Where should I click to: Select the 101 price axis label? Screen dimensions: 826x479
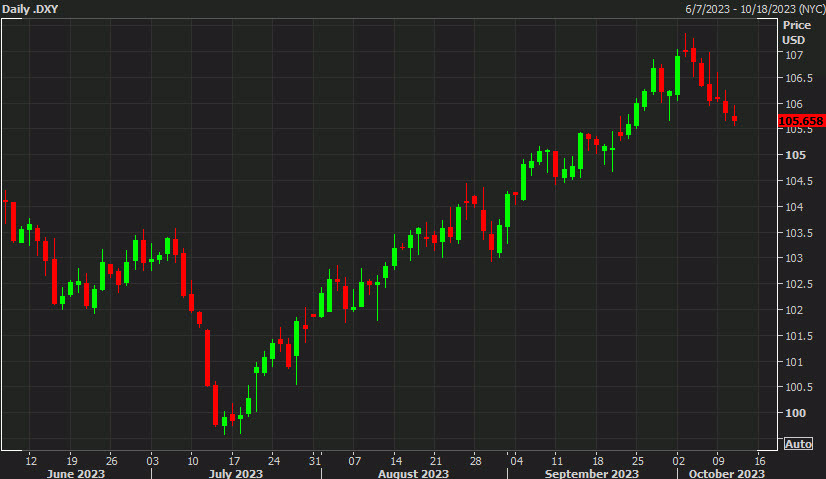[x=794, y=362]
